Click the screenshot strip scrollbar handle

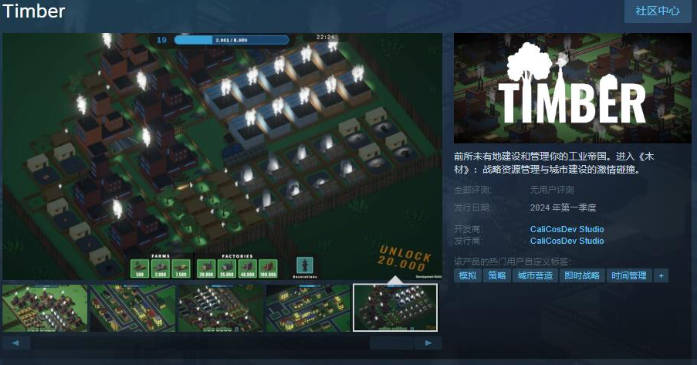392,343
